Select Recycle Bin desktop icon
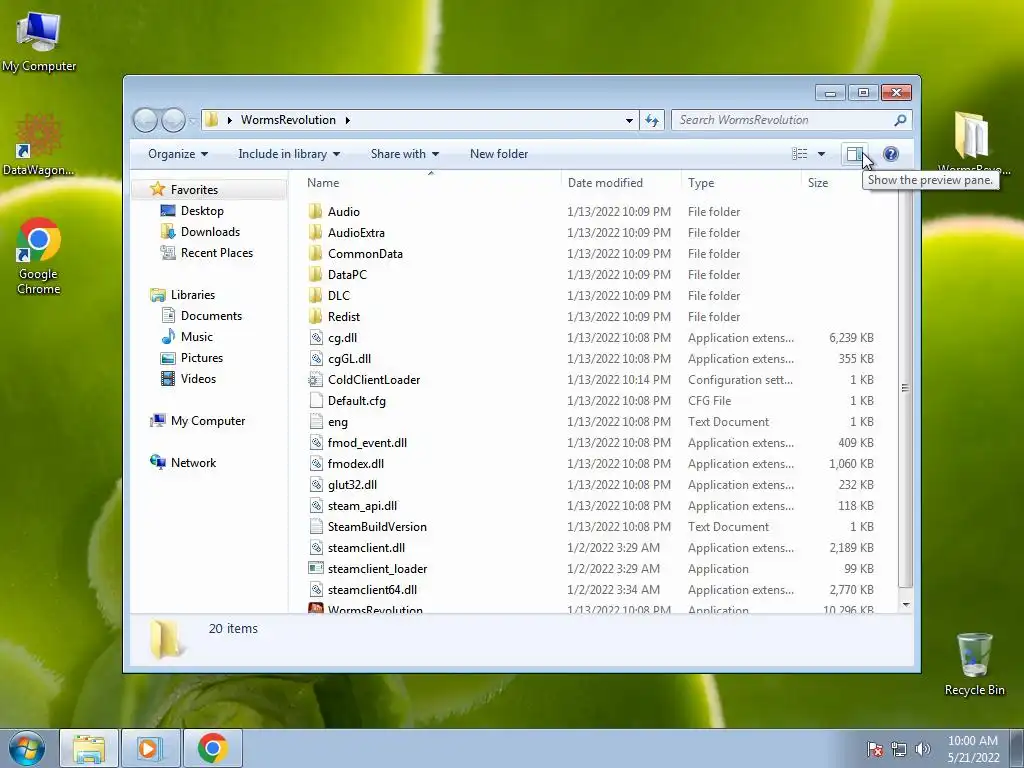Screen dimensions: 1024x768 974,664
